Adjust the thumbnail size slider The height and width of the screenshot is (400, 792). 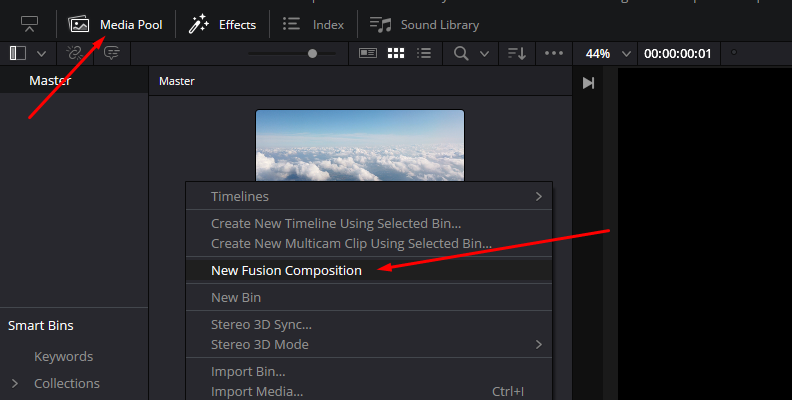(313, 53)
